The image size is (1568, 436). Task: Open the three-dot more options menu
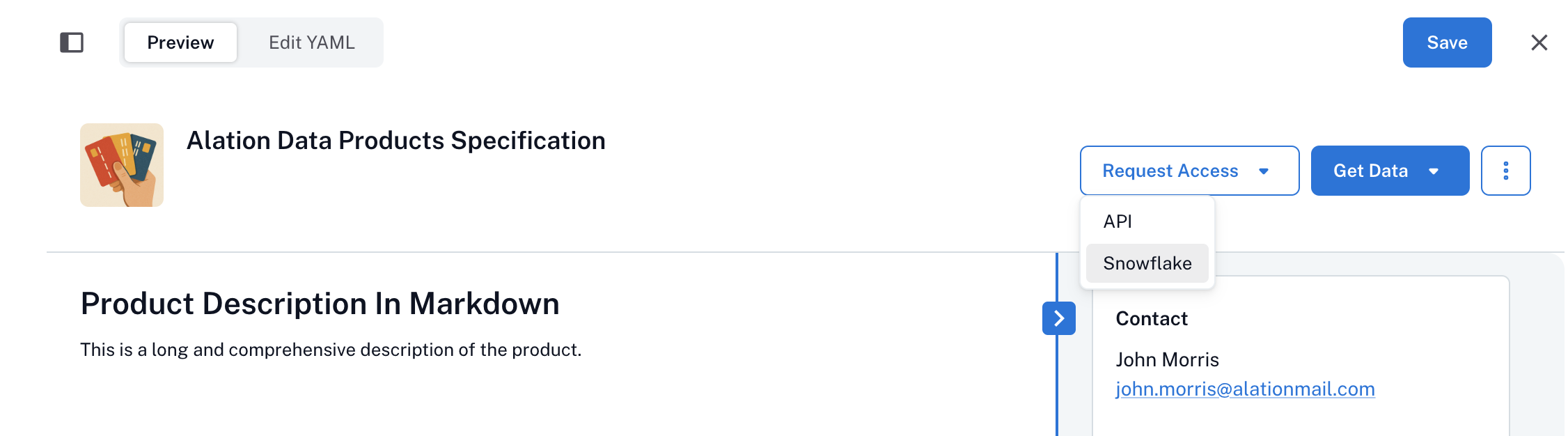pos(1505,171)
